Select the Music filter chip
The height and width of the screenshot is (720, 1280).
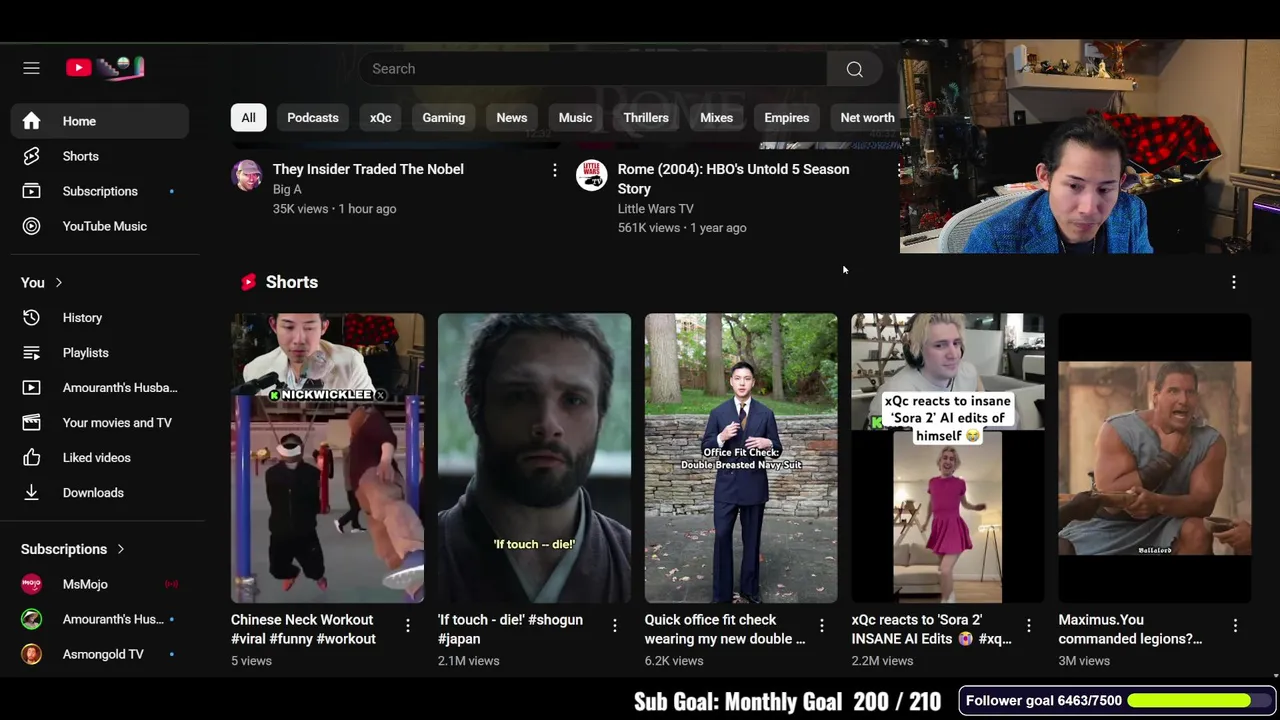tap(575, 118)
